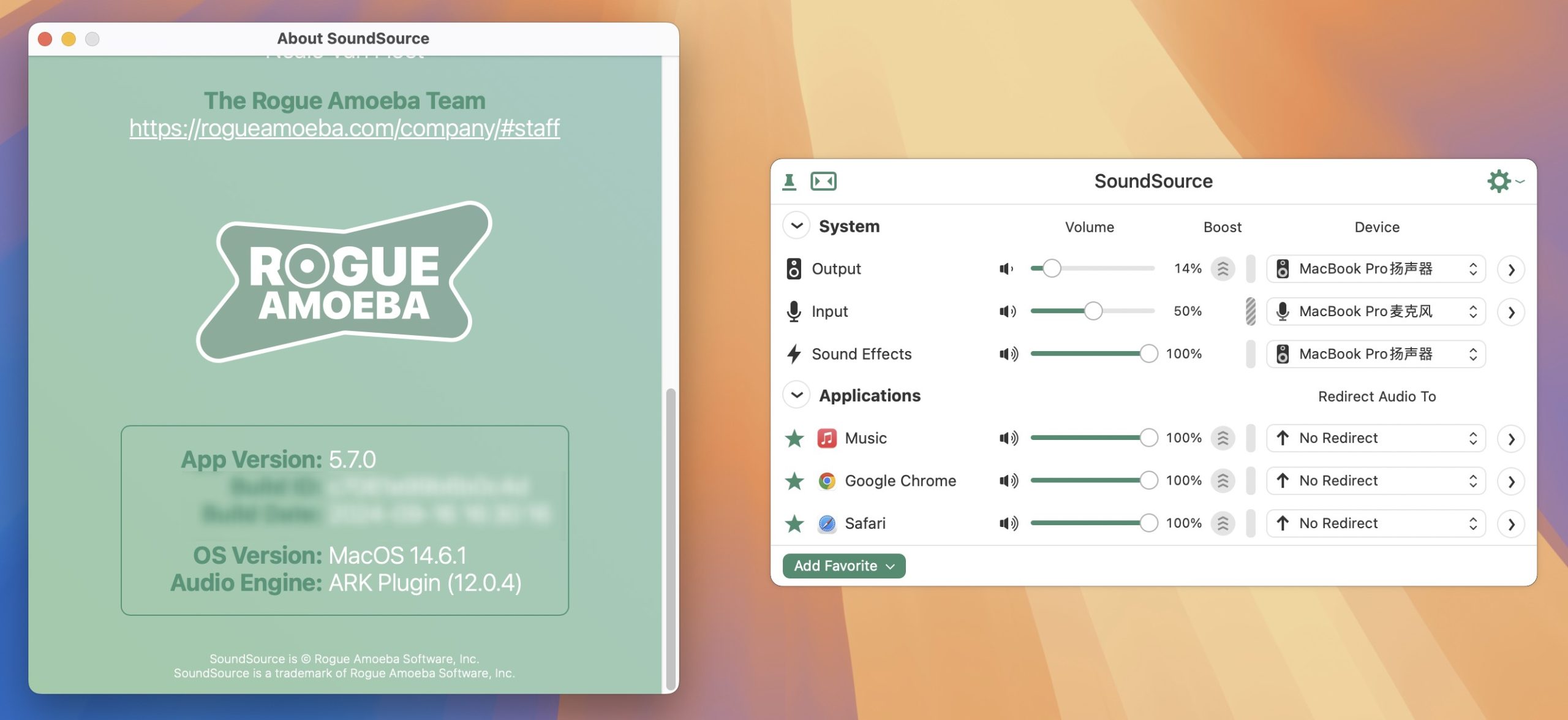Image resolution: width=1568 pixels, height=720 pixels.
Task: Minimize the About SoundSource window
Action: pos(69,39)
